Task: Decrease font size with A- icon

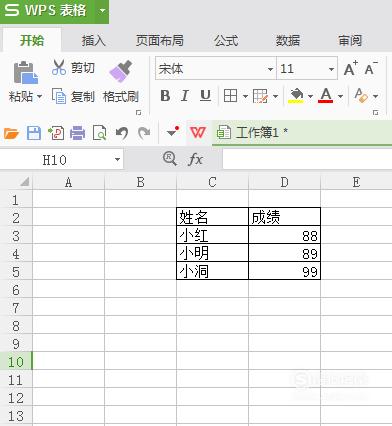Action: [x=371, y=68]
